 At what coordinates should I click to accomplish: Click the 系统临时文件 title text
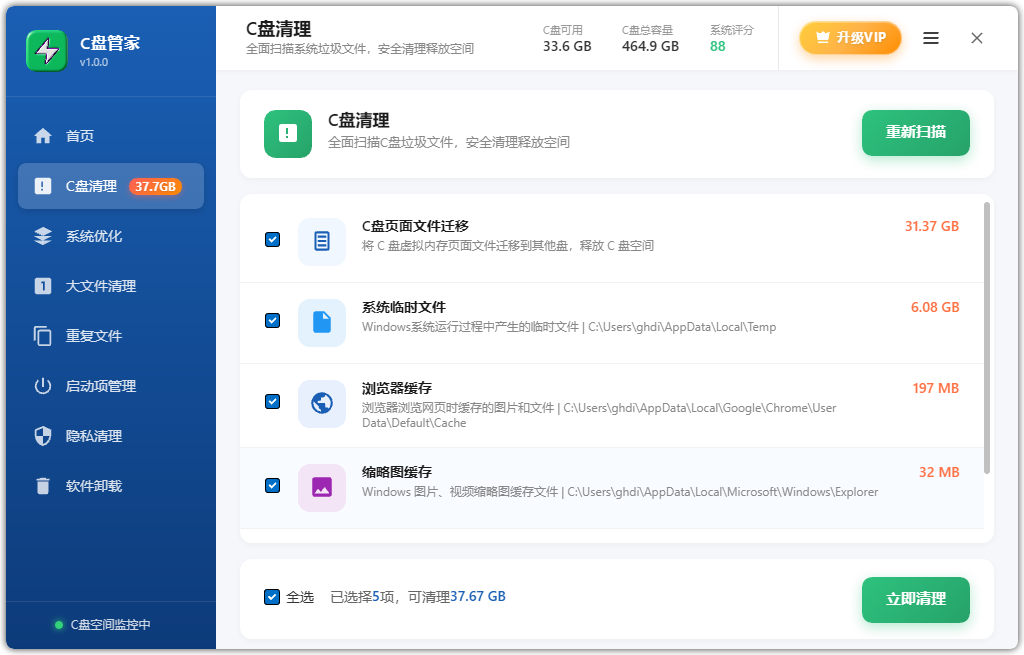pos(404,308)
